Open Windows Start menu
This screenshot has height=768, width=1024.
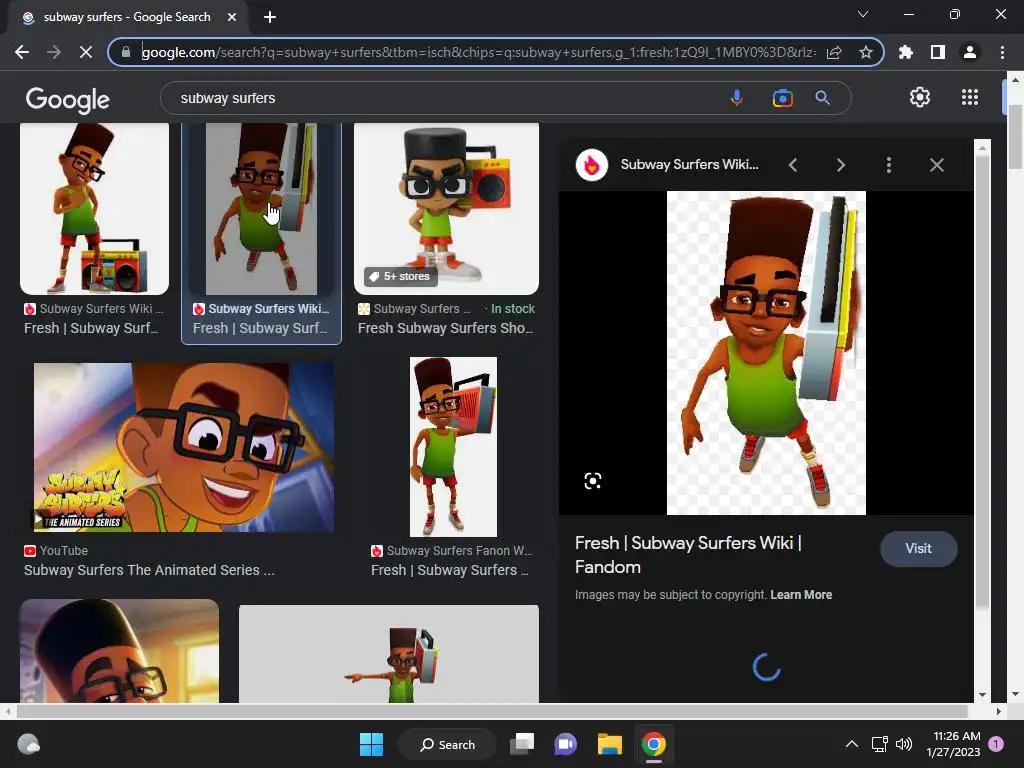372,744
